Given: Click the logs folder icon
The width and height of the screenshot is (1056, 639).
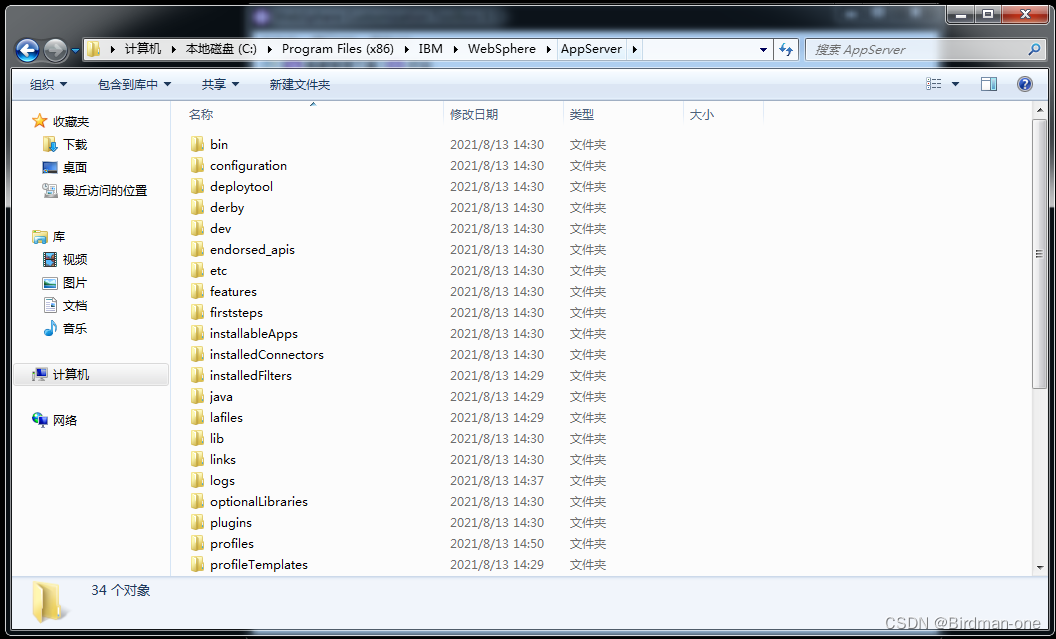Looking at the screenshot, I should [197, 480].
